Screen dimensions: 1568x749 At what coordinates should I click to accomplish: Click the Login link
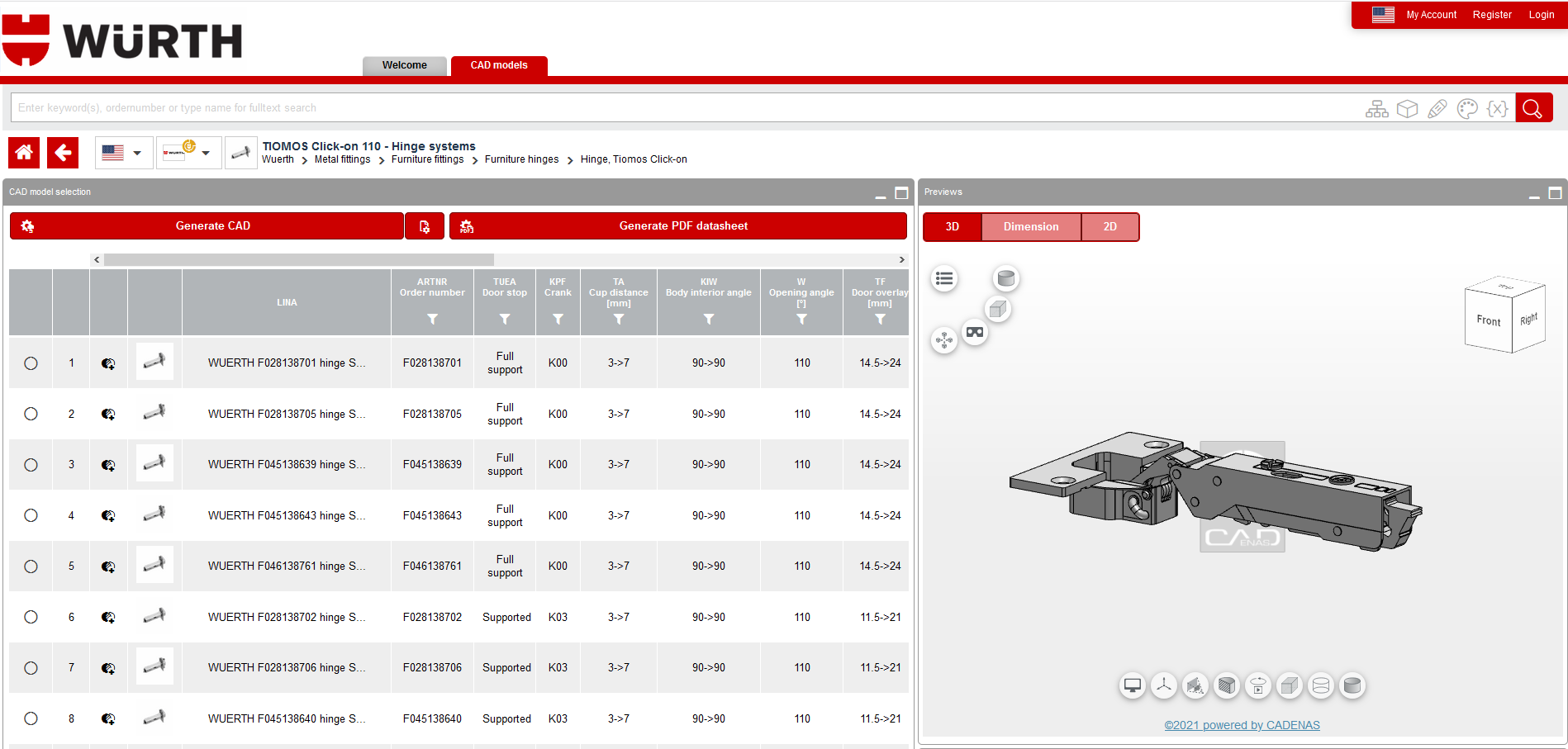(1542, 15)
